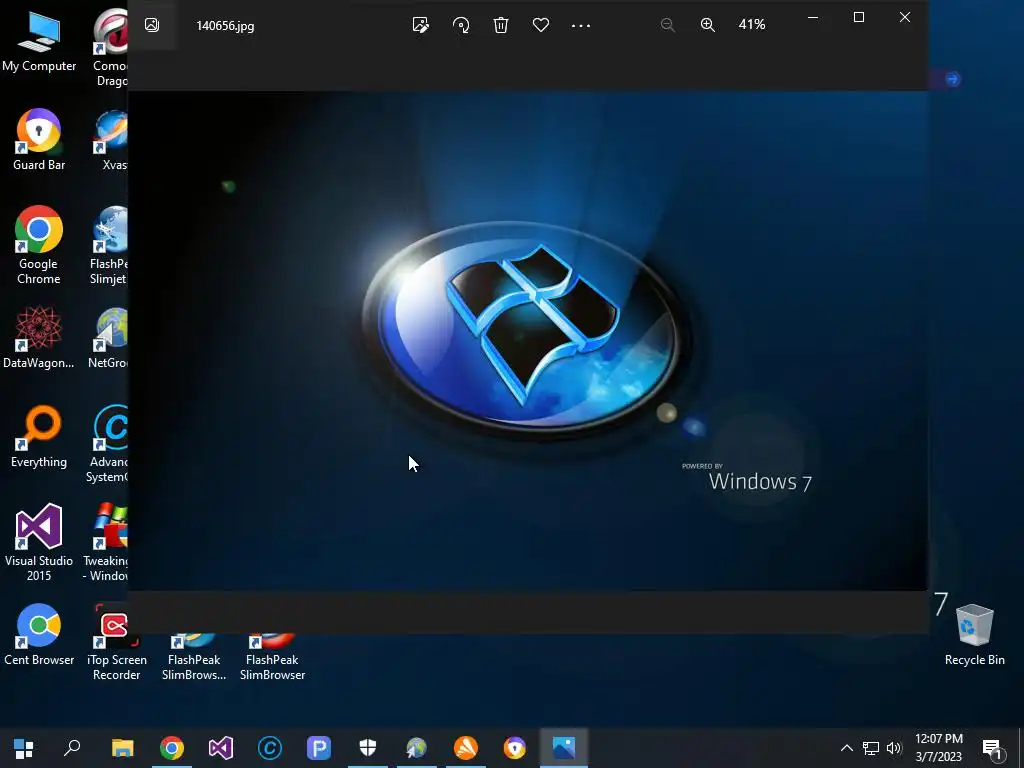The image size is (1024, 768).
Task: Open the orange app icon on taskbar
Action: [466, 748]
